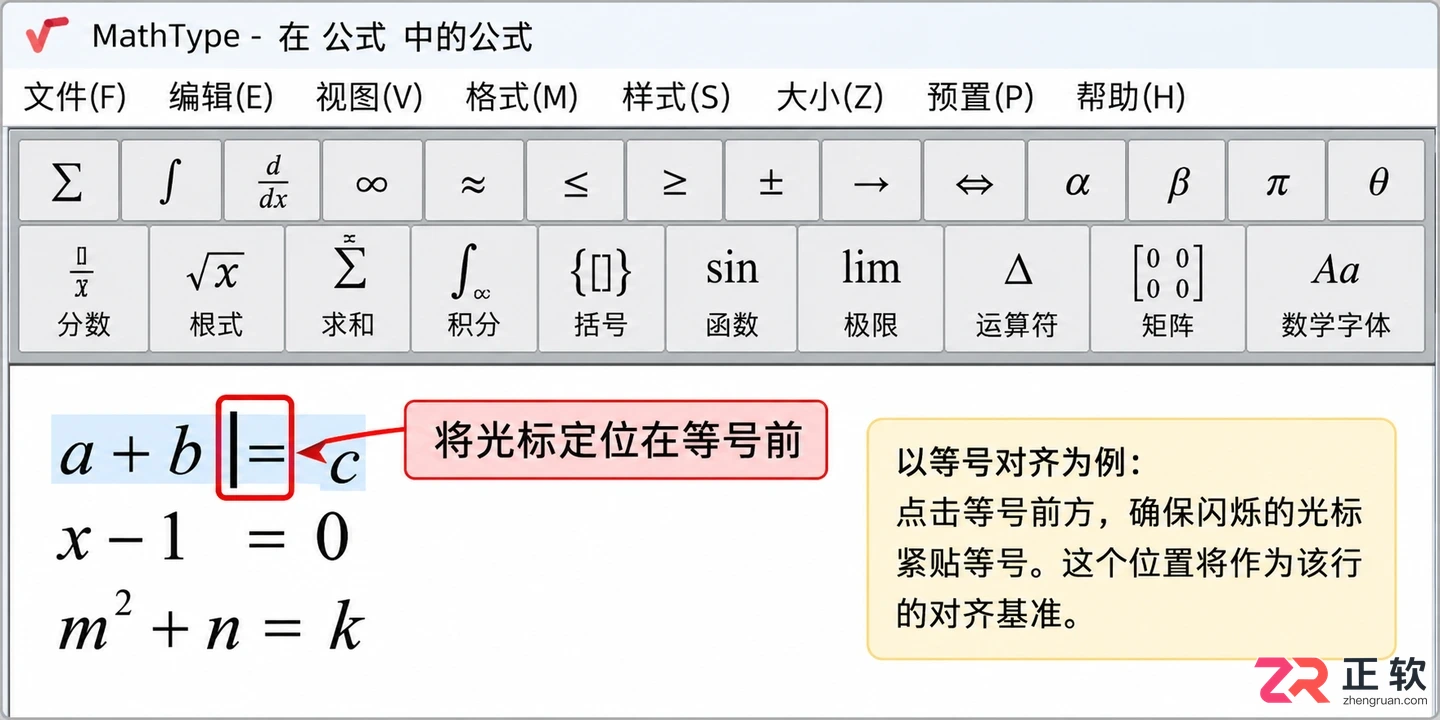
Task: Insert the Greek letter beta
Action: click(1177, 181)
